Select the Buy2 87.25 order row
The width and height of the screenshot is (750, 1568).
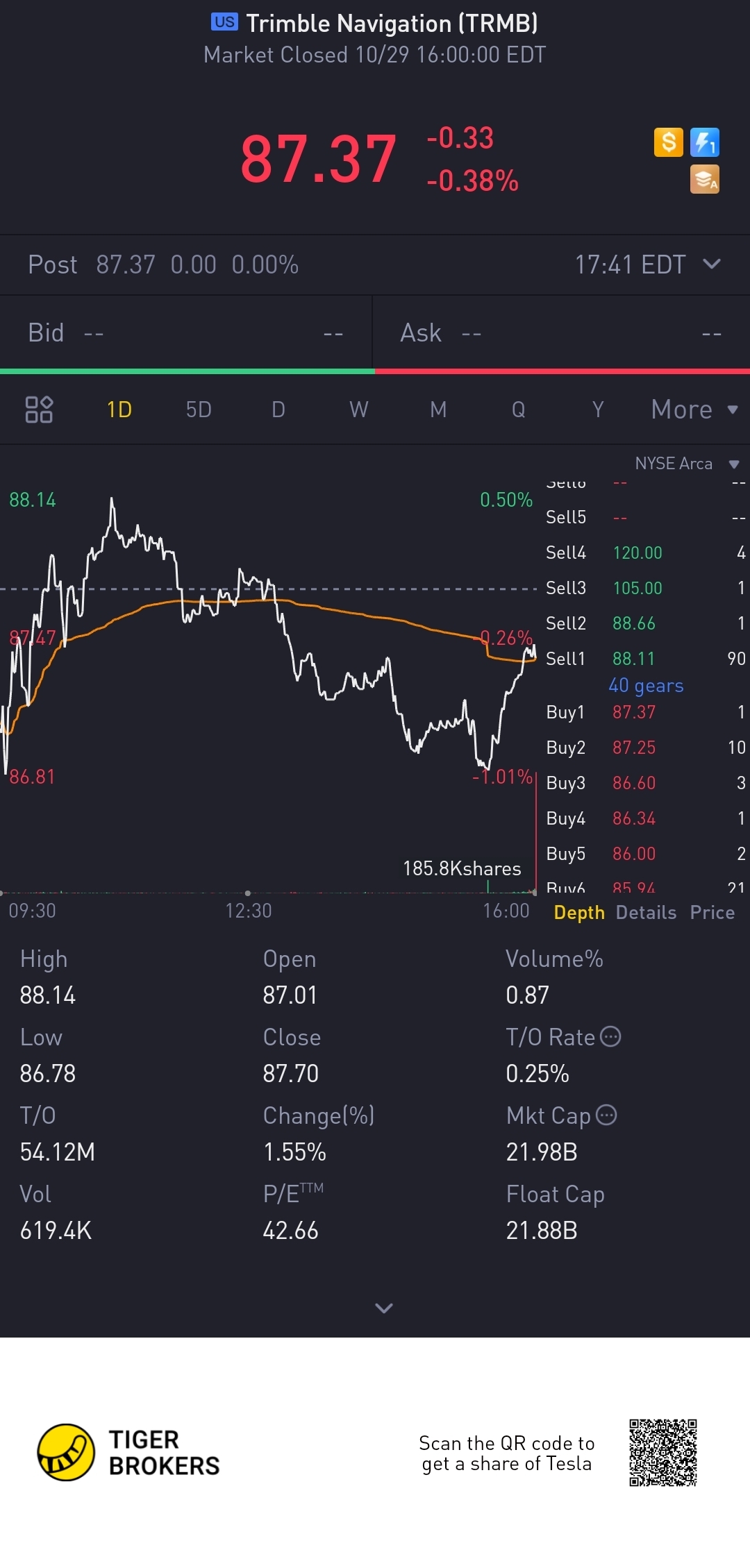pos(645,748)
